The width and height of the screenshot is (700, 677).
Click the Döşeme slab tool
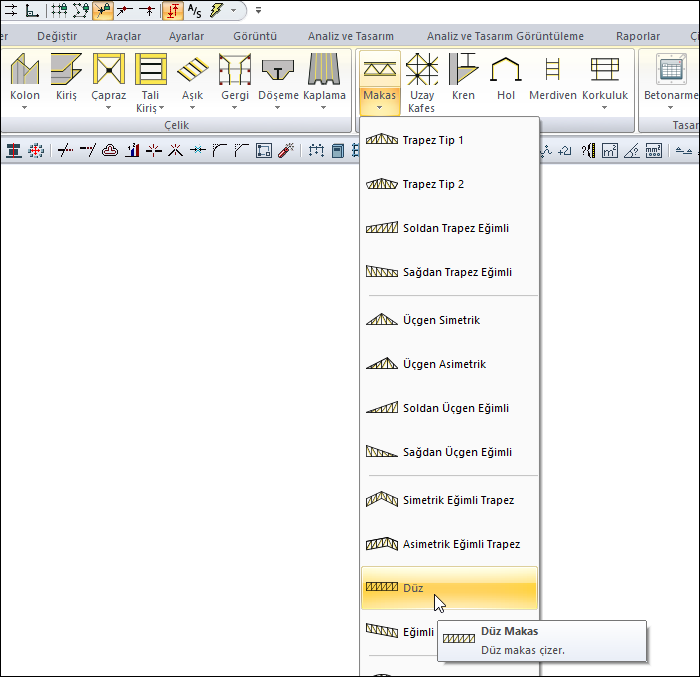pyautogui.click(x=279, y=70)
